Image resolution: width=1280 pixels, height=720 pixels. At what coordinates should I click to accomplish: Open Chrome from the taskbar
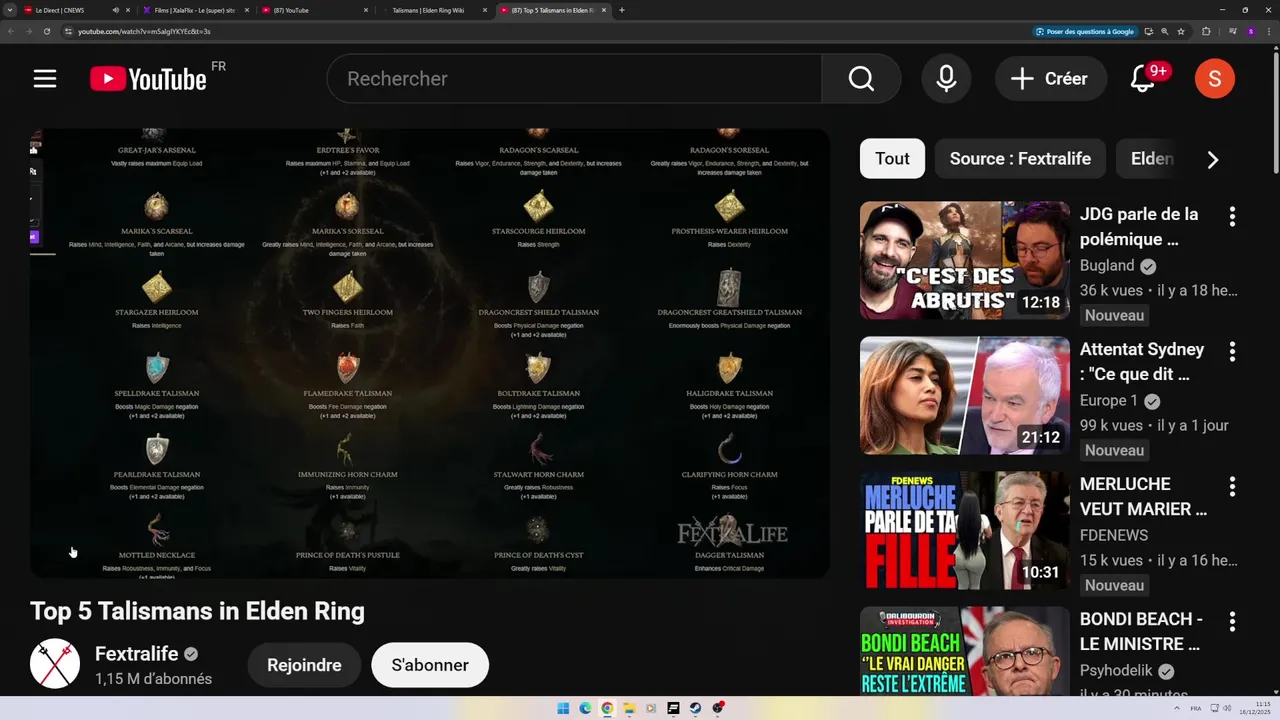pyautogui.click(x=607, y=708)
